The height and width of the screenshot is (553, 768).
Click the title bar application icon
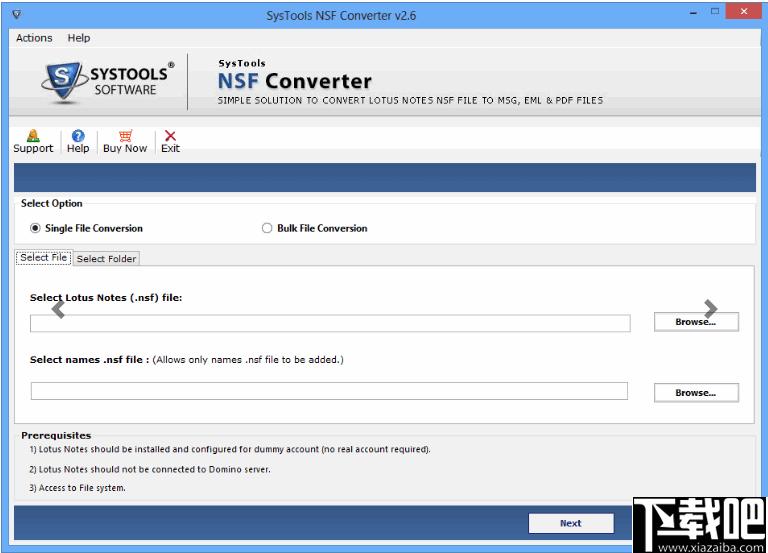coord(17,15)
